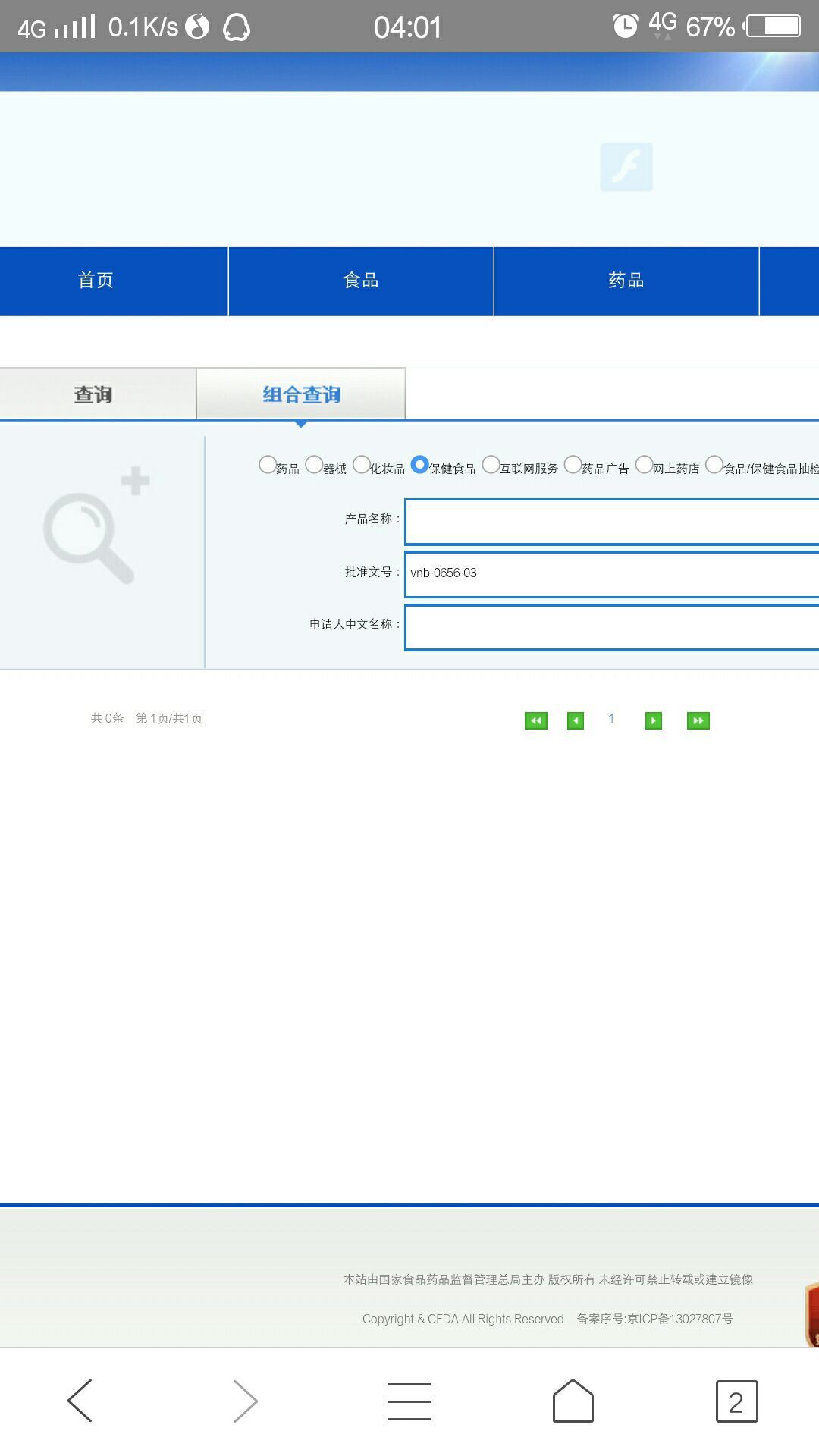The width and height of the screenshot is (819, 1456).
Task: Click the 产品名称 input field
Action: pos(611,522)
